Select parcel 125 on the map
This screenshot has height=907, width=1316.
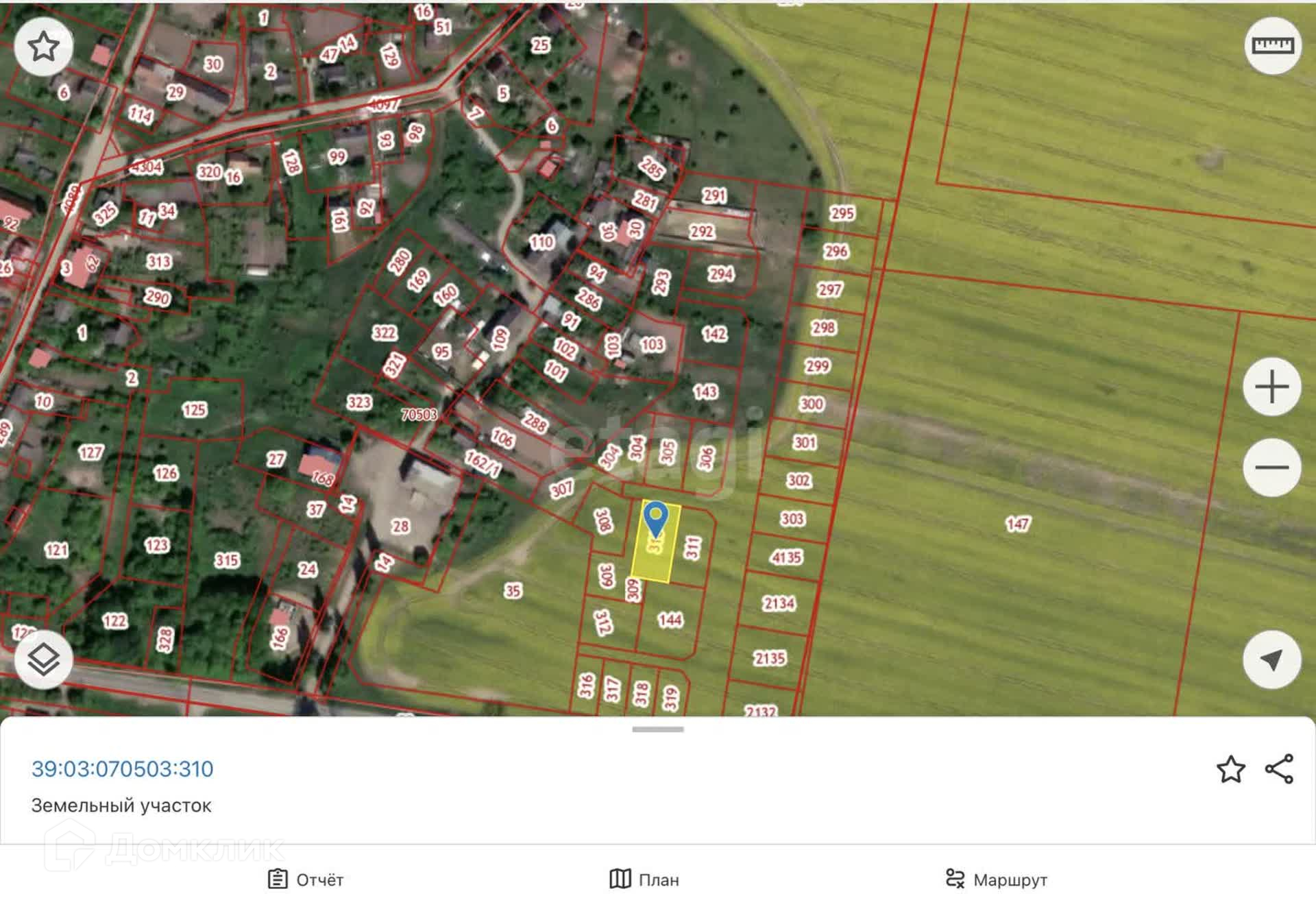coord(194,410)
